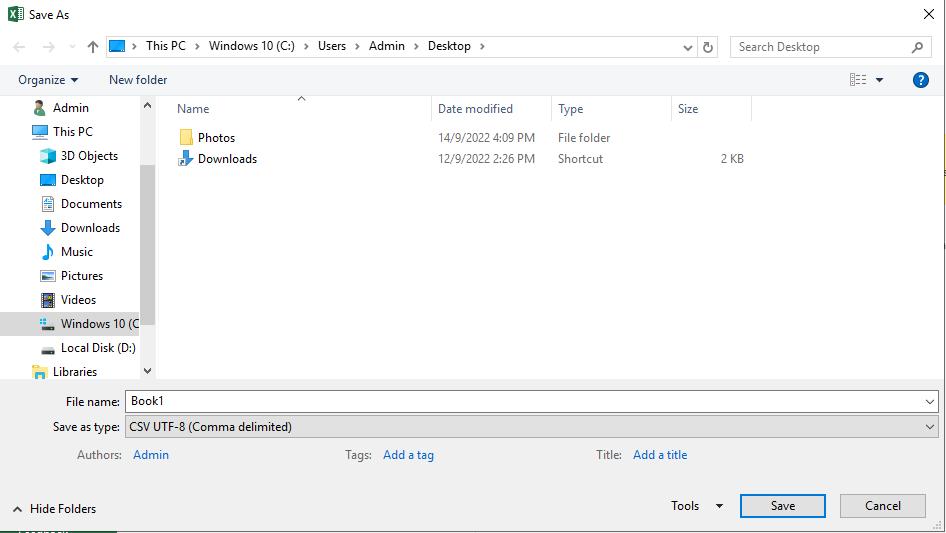Close the Save As dialog
Viewport: 946px width, 533px height.
pyautogui.click(x=929, y=14)
